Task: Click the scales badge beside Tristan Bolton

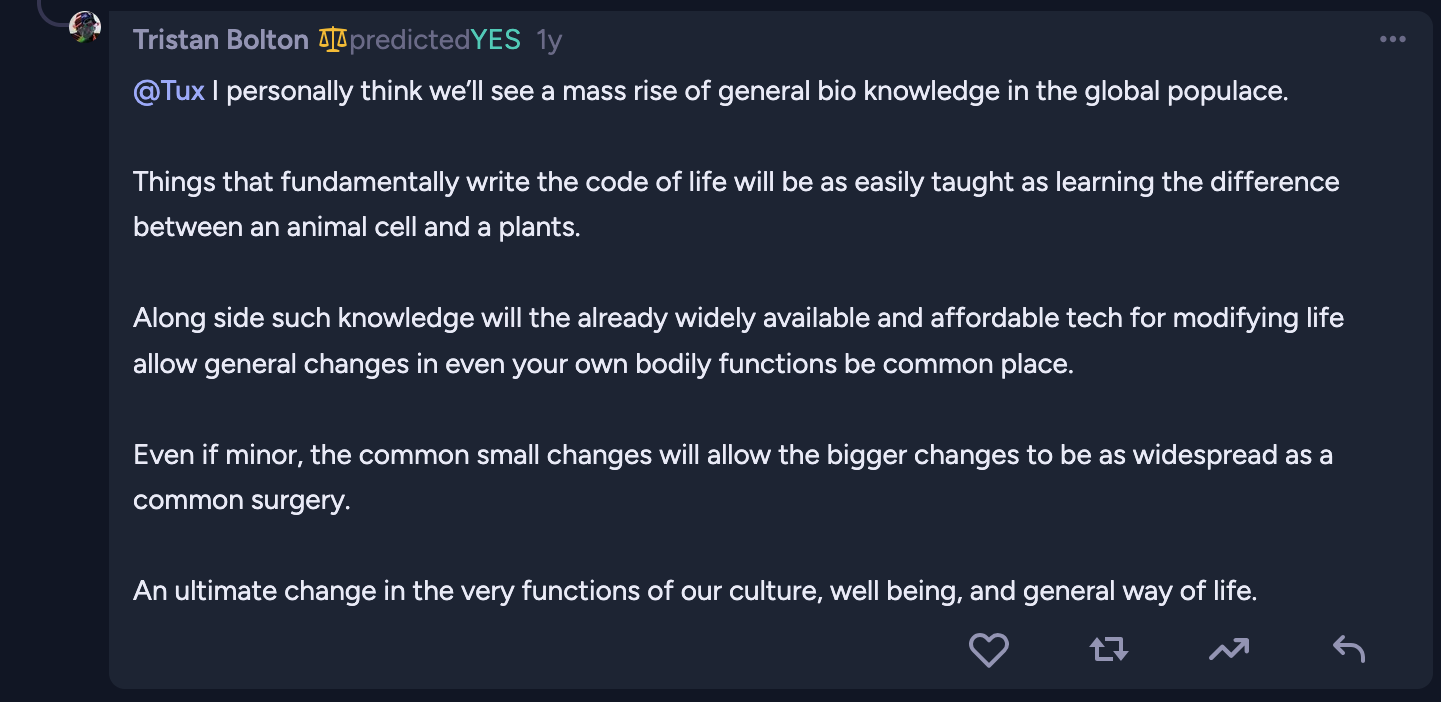Action: tap(333, 40)
